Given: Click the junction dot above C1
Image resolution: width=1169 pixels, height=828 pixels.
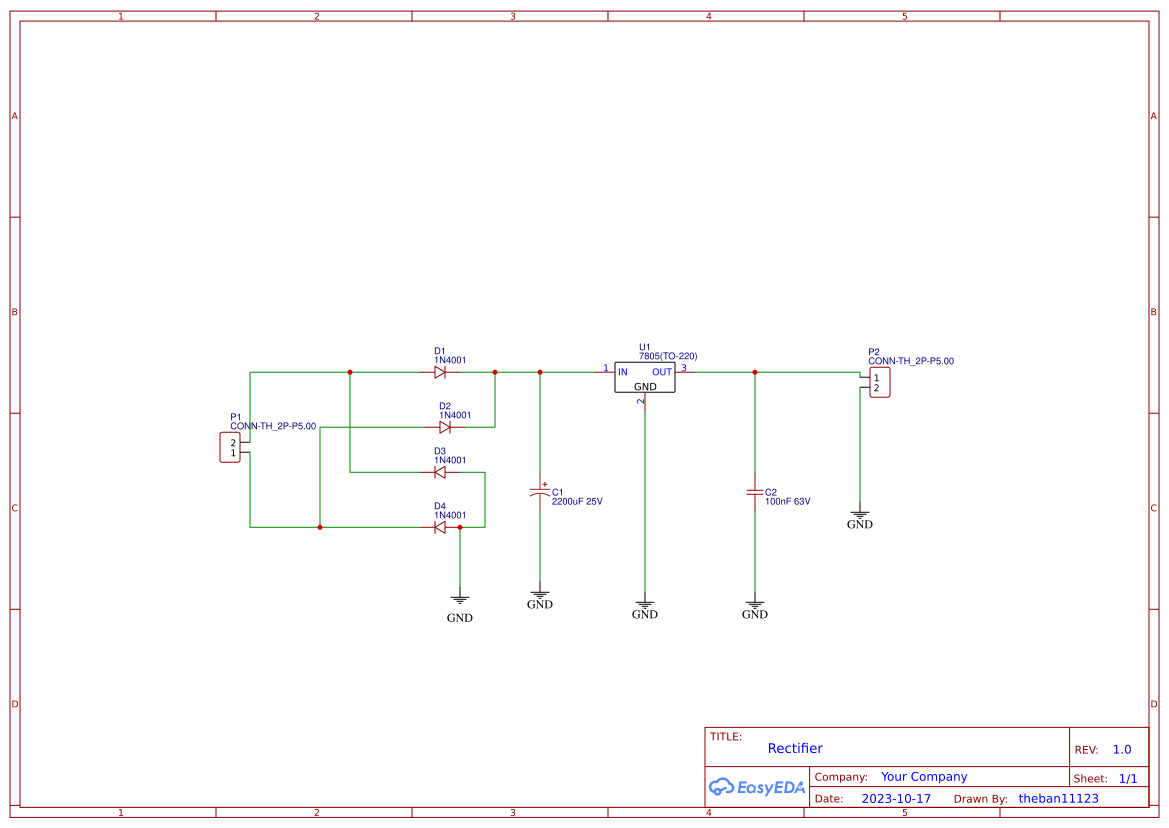Looking at the screenshot, I should click(x=540, y=372).
